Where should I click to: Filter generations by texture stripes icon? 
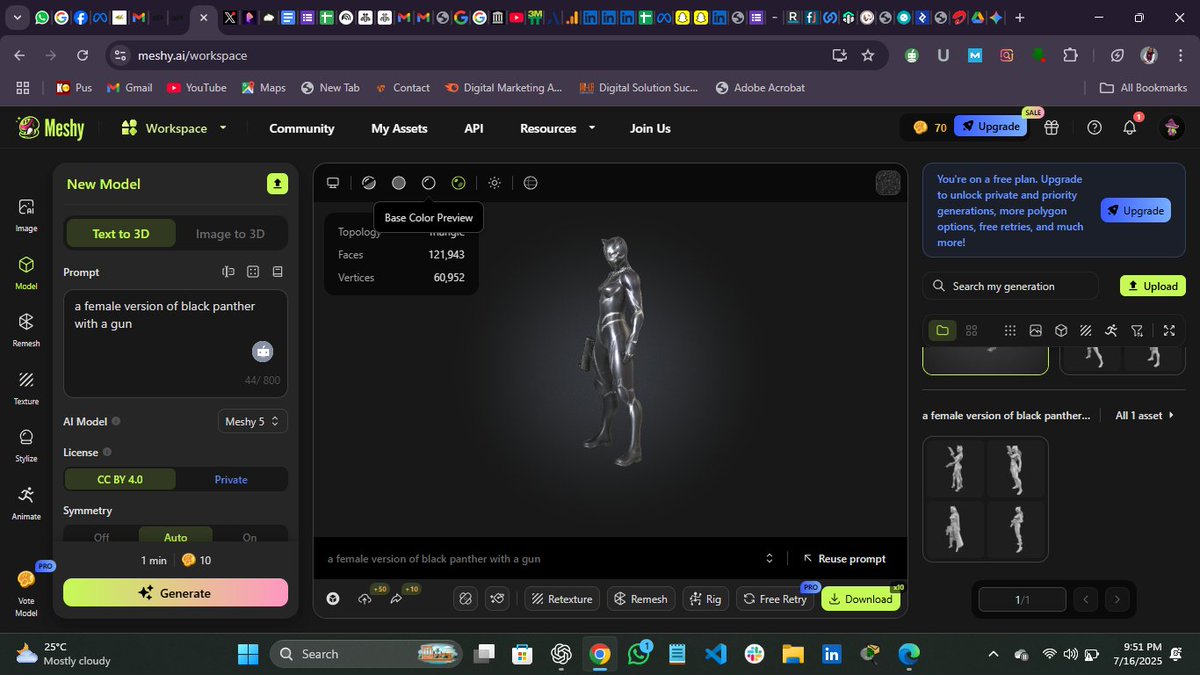pyautogui.click(x=1086, y=330)
